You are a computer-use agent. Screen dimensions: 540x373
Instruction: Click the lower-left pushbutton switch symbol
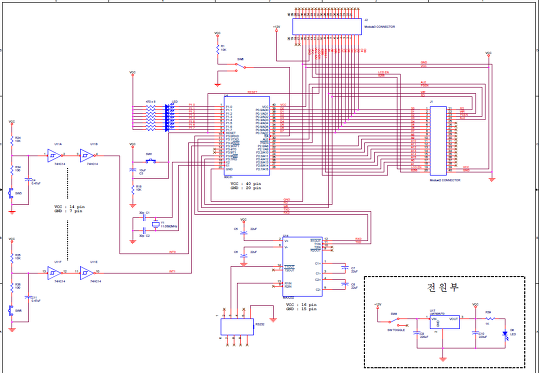point(10,310)
